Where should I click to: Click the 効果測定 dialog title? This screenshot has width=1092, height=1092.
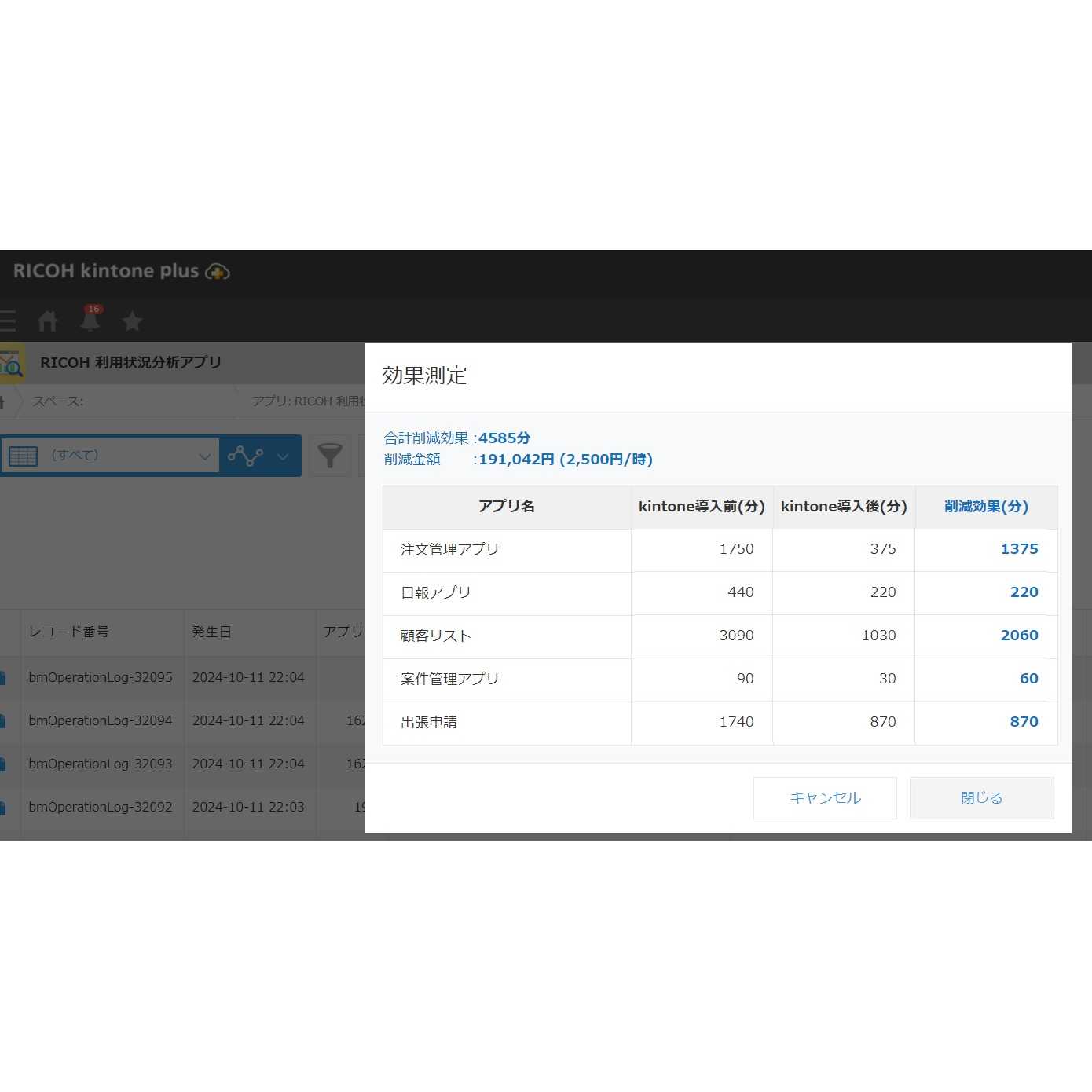tap(424, 376)
